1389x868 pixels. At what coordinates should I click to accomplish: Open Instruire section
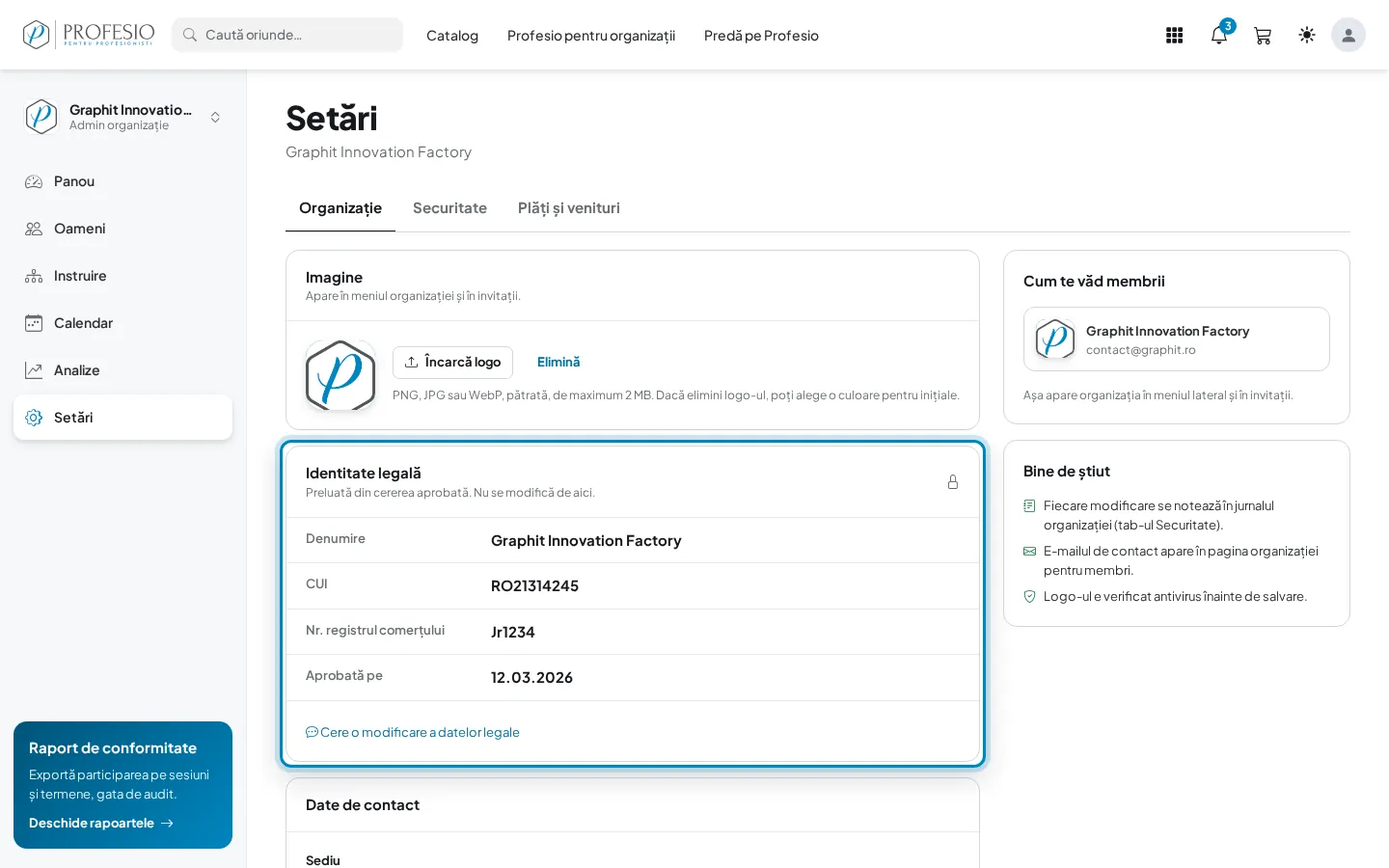click(x=123, y=276)
